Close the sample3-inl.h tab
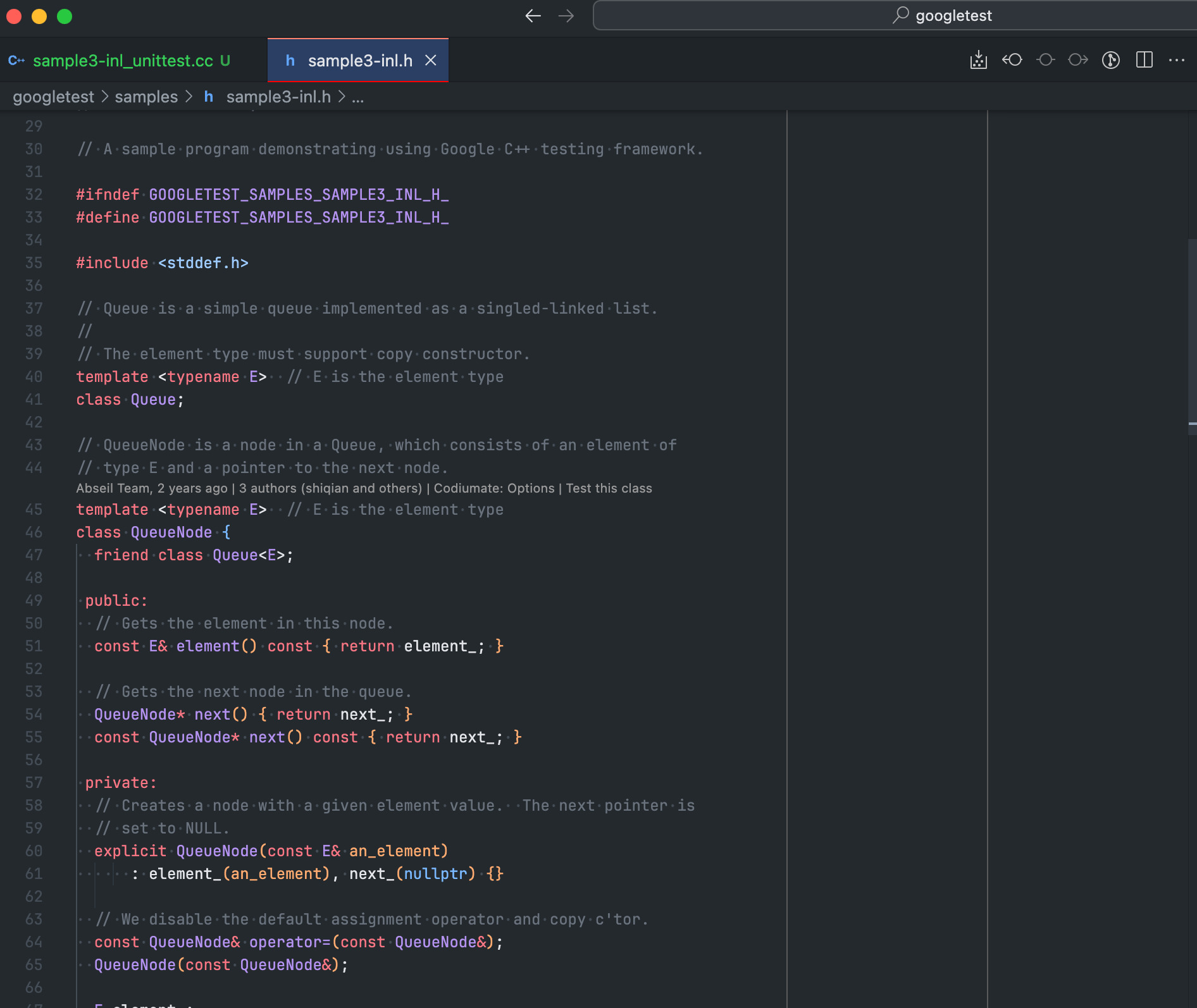Image resolution: width=1197 pixels, height=1008 pixels. (x=431, y=61)
